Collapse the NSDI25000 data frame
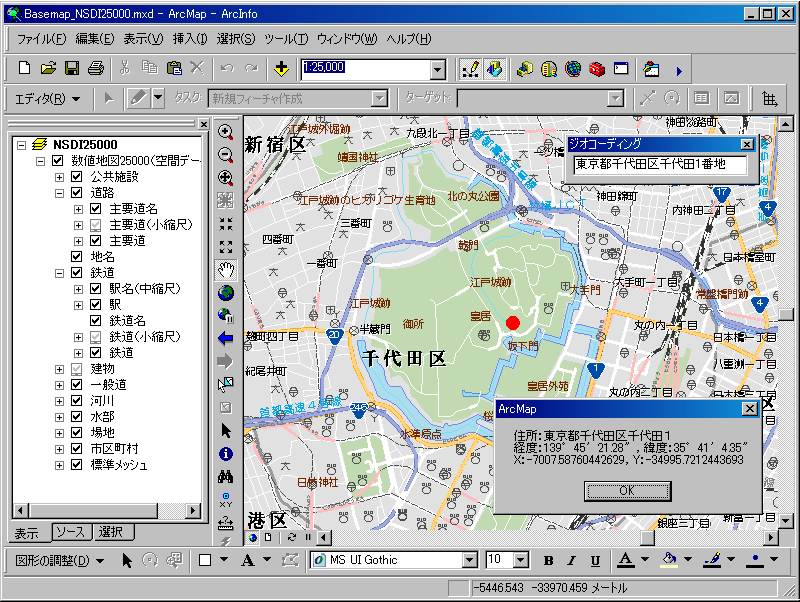Screen dimensions: 800x602 [21, 145]
